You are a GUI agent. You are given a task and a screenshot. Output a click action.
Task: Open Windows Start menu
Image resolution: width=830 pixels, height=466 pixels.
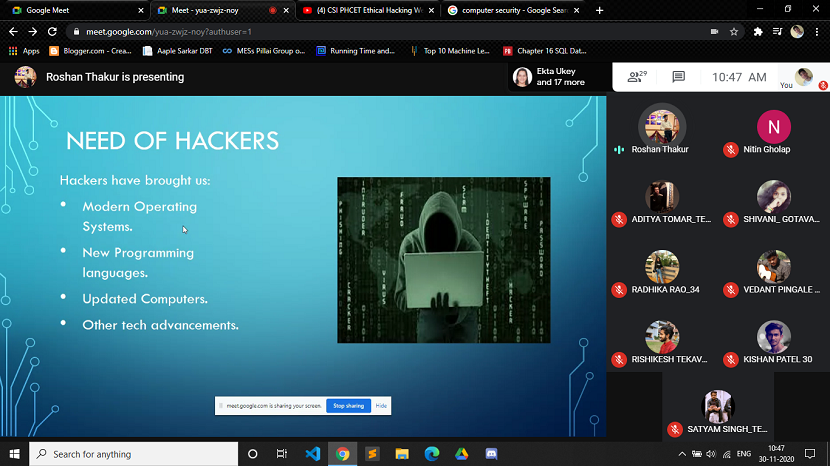coord(14,454)
